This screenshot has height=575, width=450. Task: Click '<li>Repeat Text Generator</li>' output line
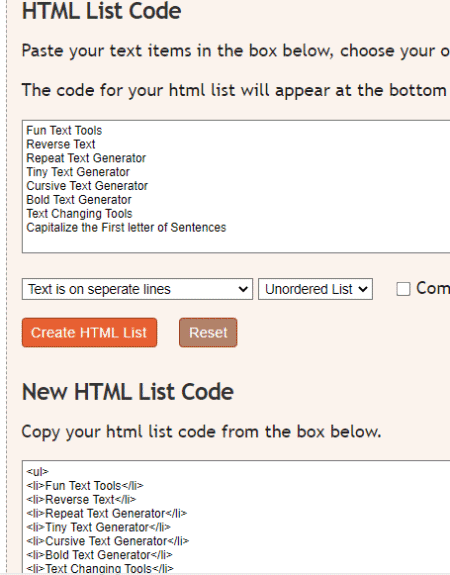coord(107,513)
